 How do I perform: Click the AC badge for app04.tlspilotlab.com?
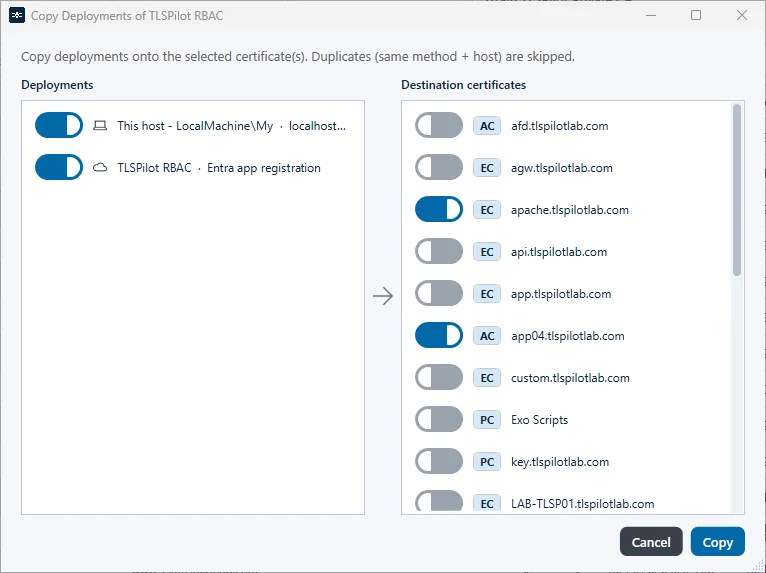coord(487,336)
